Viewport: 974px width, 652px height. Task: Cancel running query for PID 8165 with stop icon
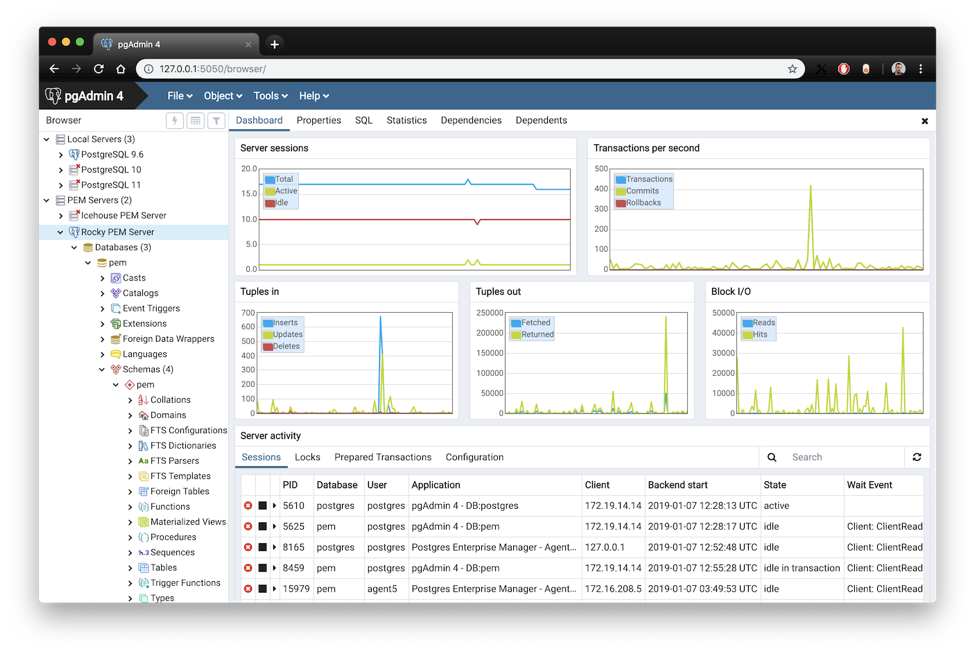[x=261, y=547]
